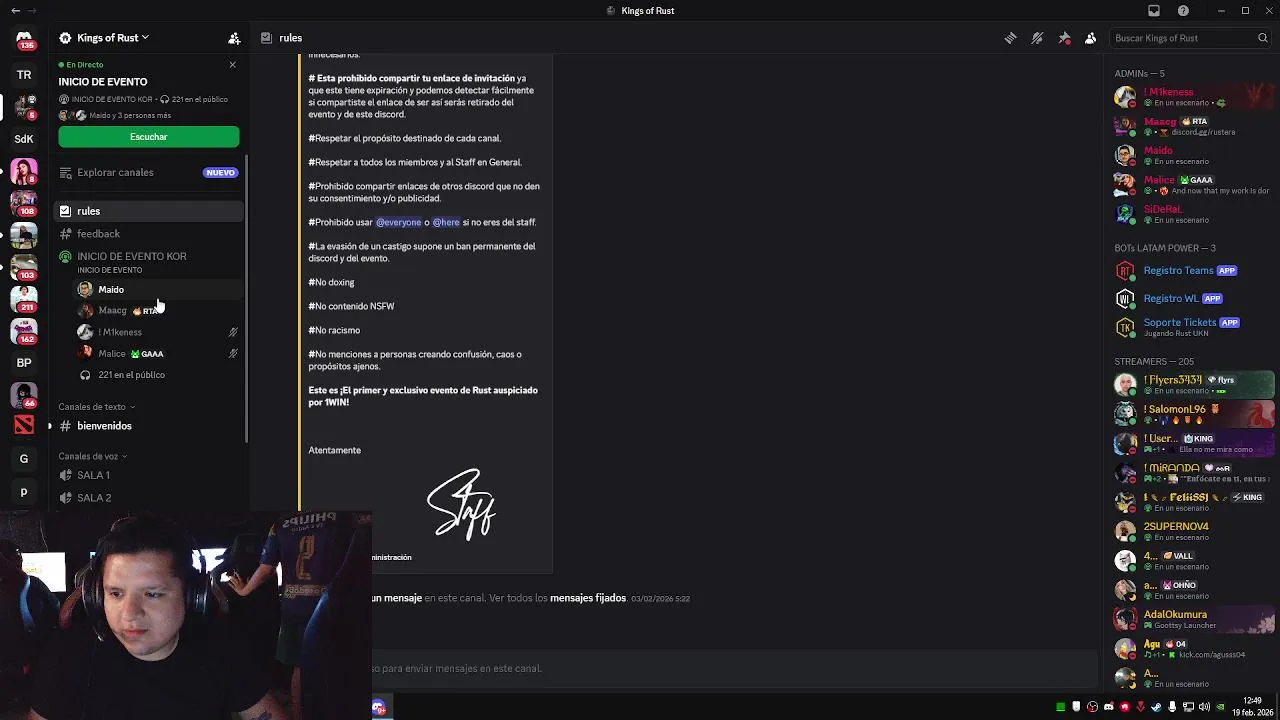
Task: Toggle the member list icon
Action: [x=1090, y=38]
